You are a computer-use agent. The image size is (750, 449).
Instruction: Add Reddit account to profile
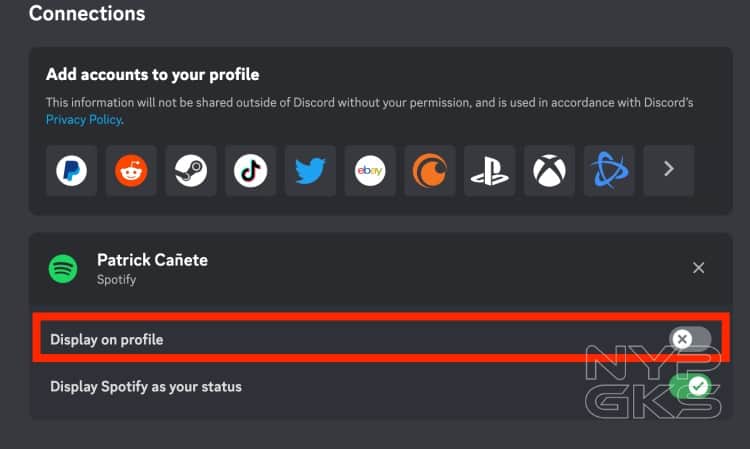click(x=131, y=171)
